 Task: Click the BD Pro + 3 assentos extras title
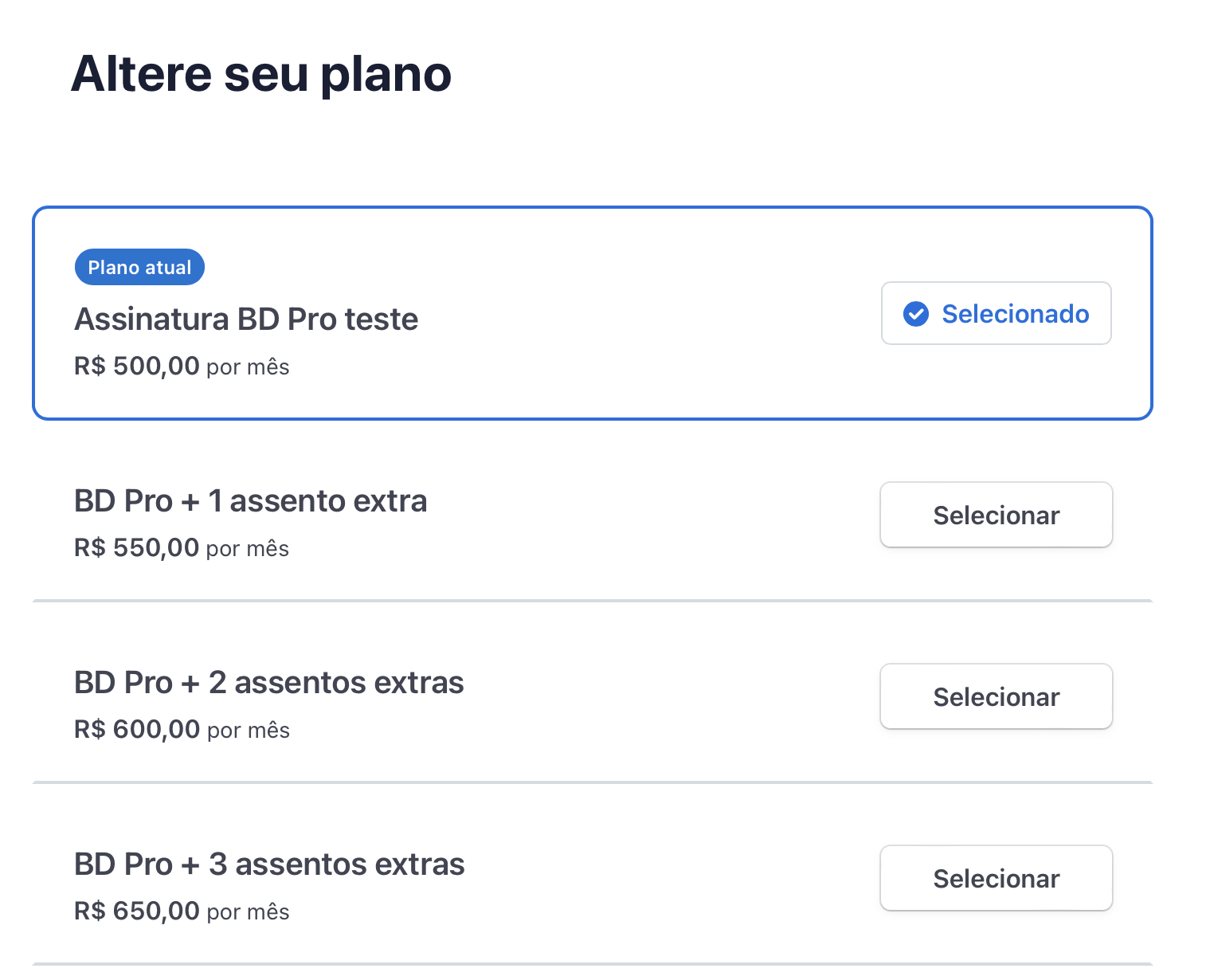269,864
